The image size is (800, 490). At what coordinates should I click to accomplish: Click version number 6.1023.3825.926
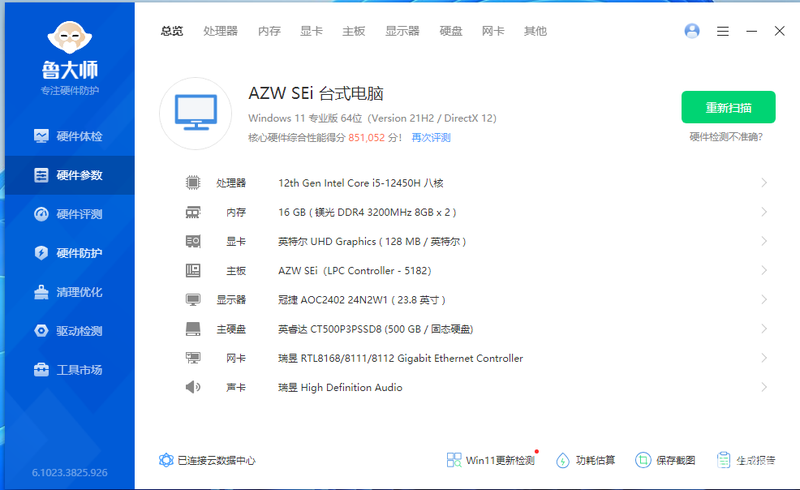pos(70,473)
